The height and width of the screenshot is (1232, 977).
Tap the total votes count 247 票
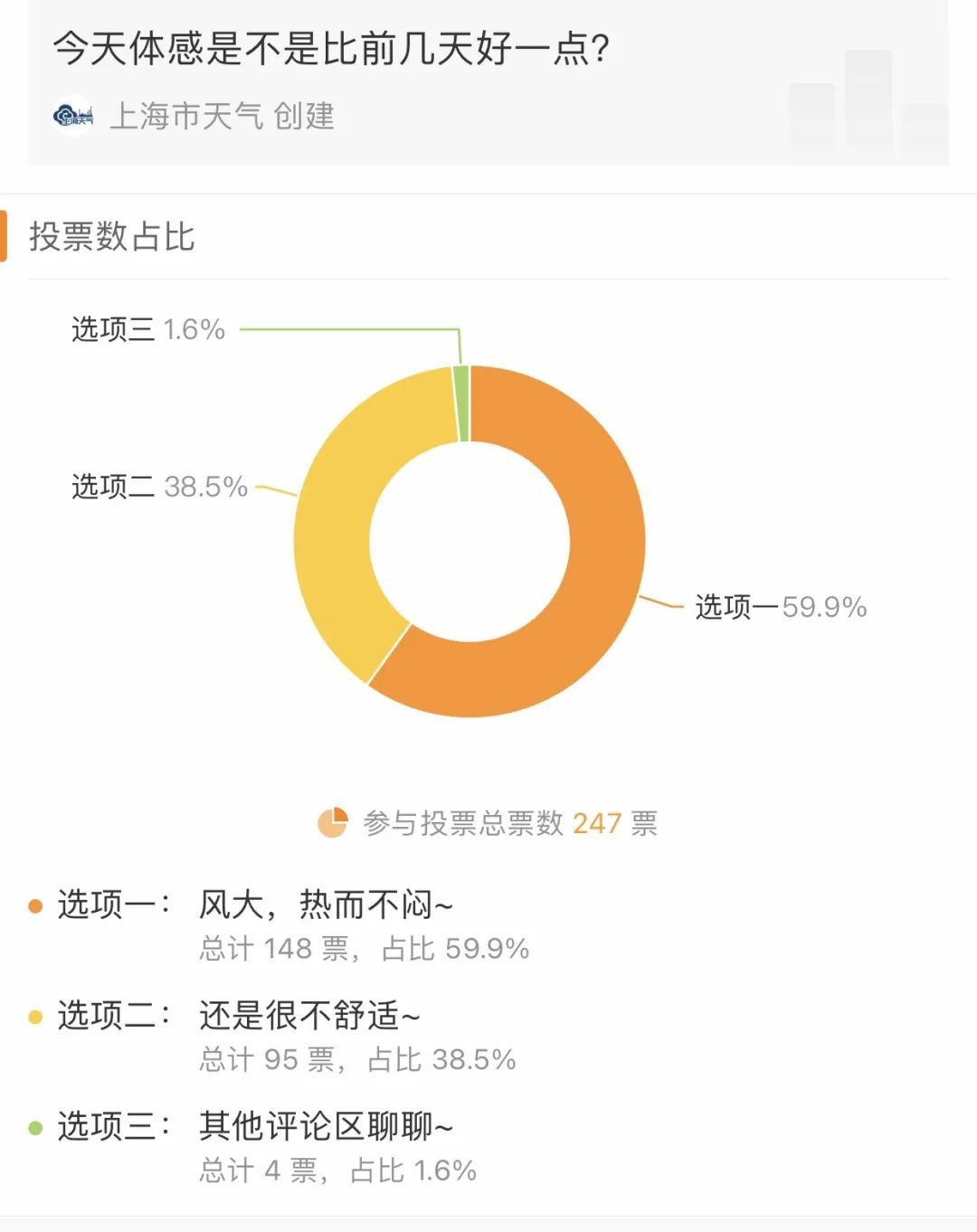pyautogui.click(x=615, y=823)
